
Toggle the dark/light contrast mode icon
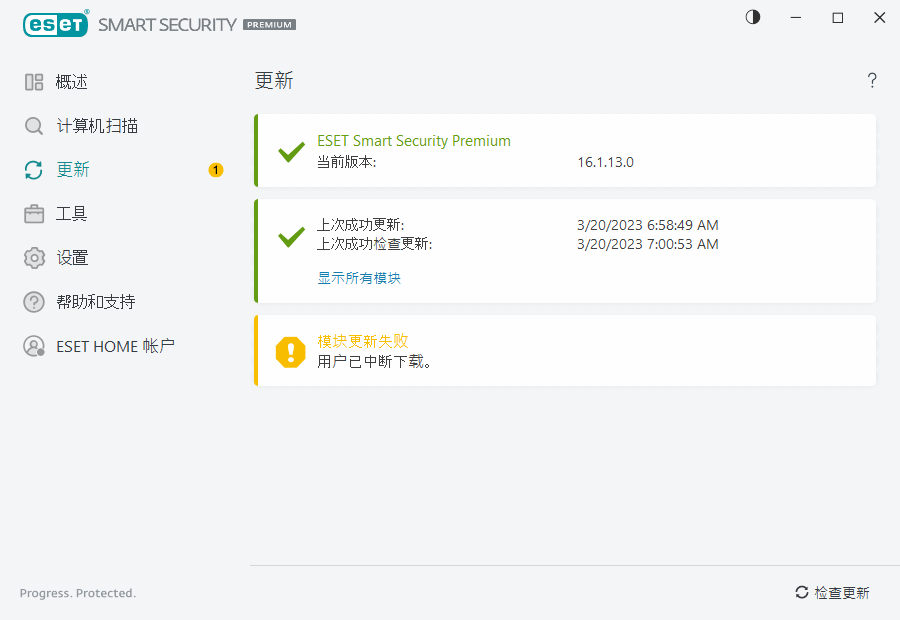753,18
